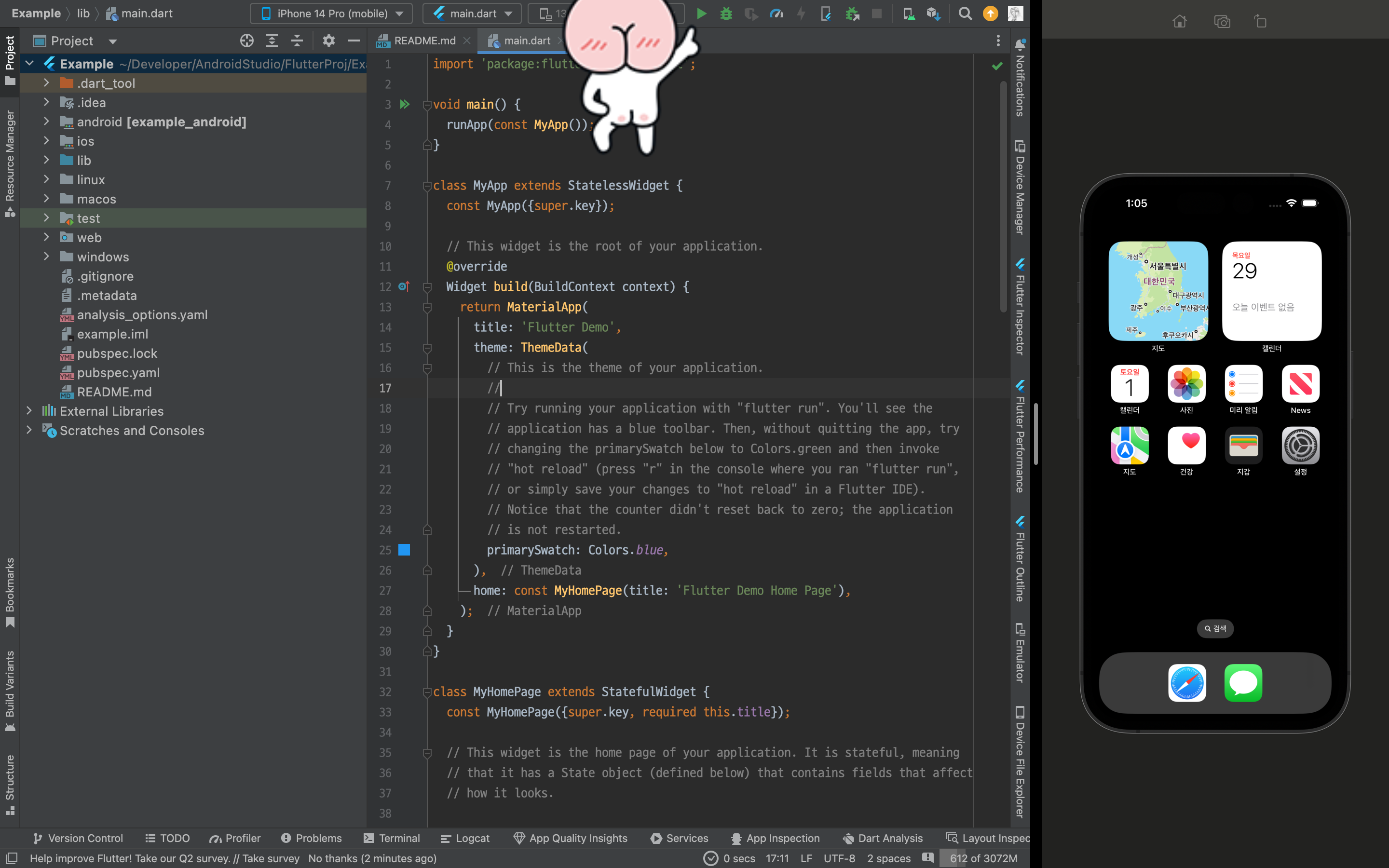This screenshot has height=868, width=1389.
Task: Open Project panel settings gear
Action: coord(328,41)
